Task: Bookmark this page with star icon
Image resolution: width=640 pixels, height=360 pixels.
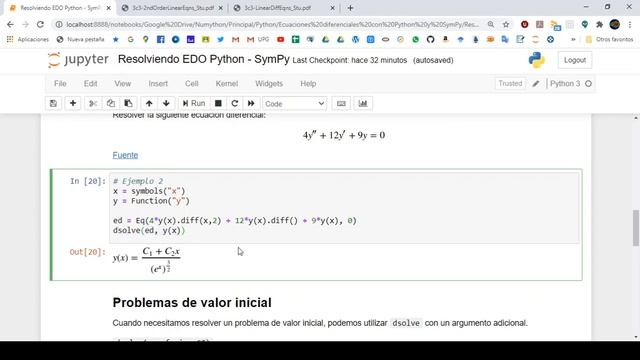Action: [x=506, y=24]
